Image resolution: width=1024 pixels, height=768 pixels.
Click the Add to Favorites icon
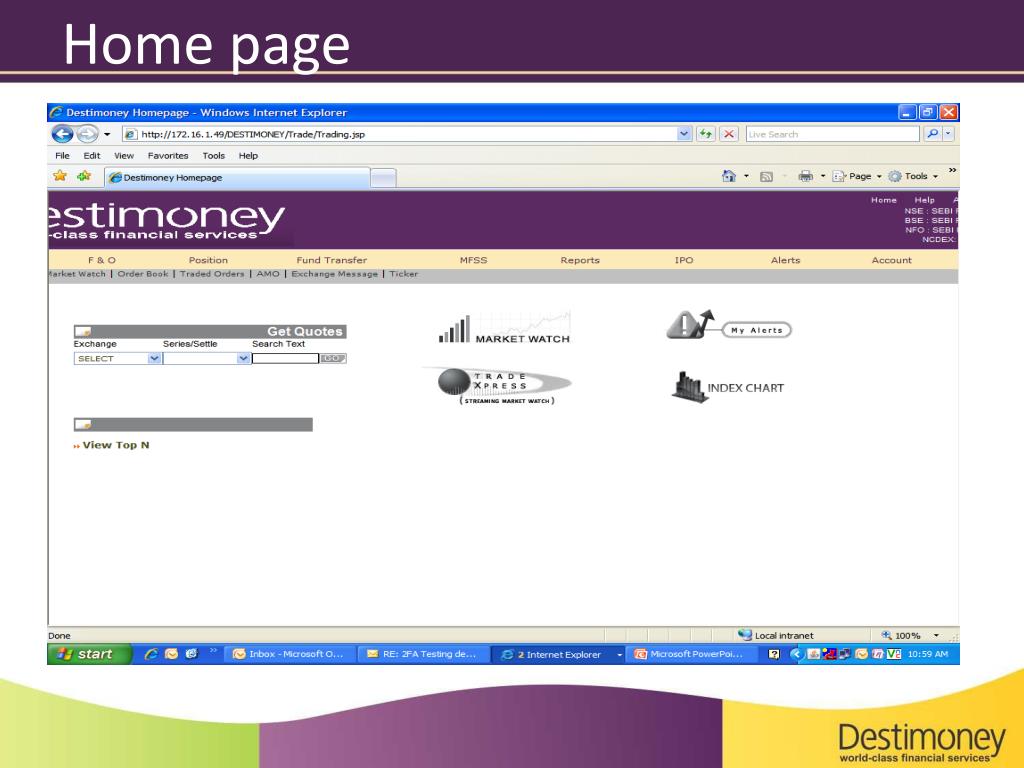(84, 176)
